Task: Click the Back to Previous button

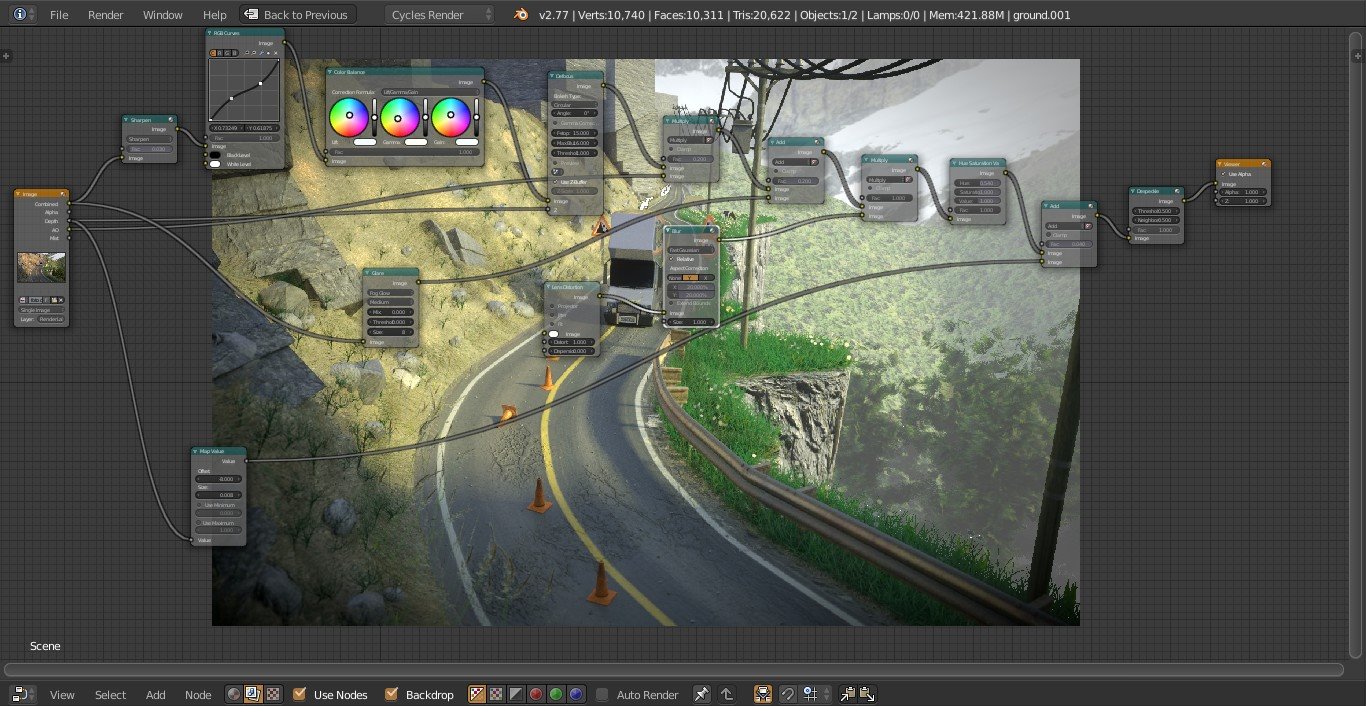Action: coord(297,14)
